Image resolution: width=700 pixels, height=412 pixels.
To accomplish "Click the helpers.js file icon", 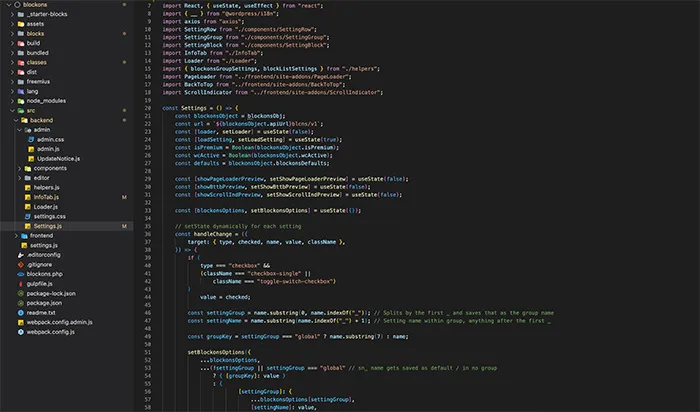I will coord(28,187).
